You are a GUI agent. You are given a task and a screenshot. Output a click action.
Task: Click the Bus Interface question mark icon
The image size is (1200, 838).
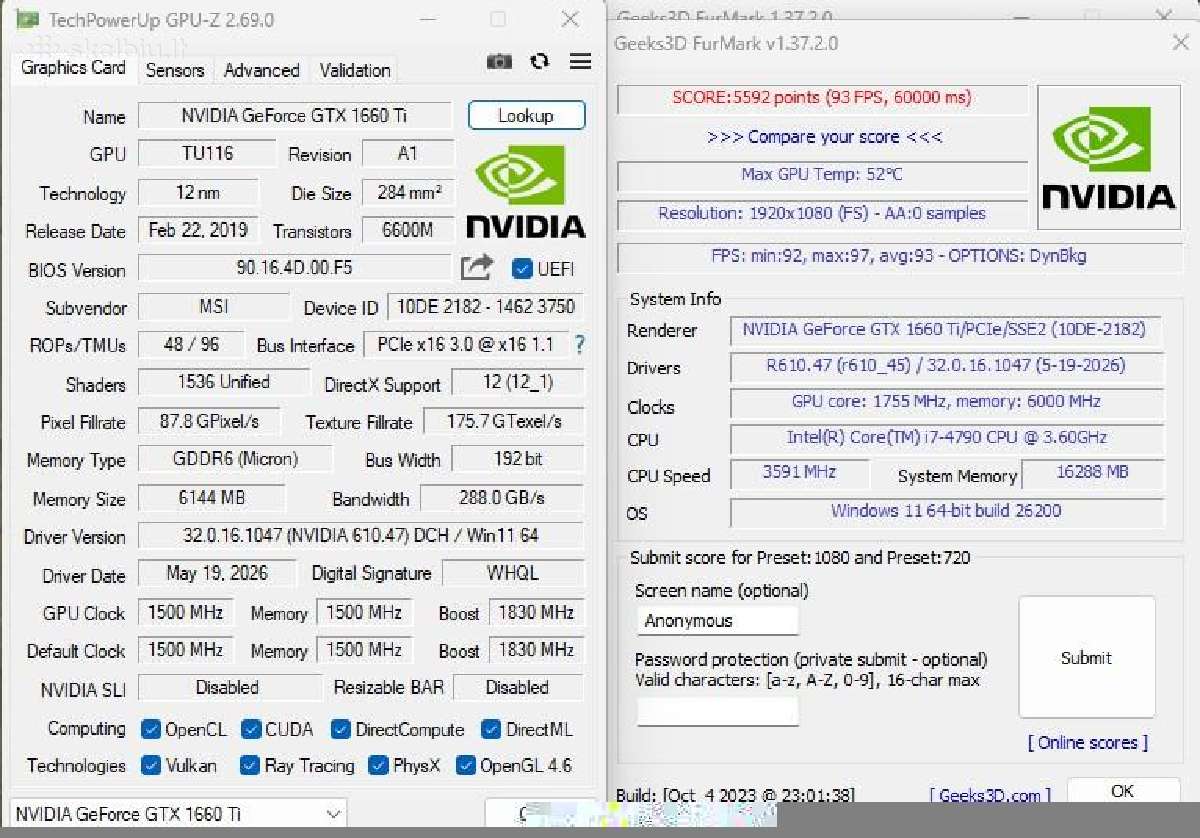579,345
